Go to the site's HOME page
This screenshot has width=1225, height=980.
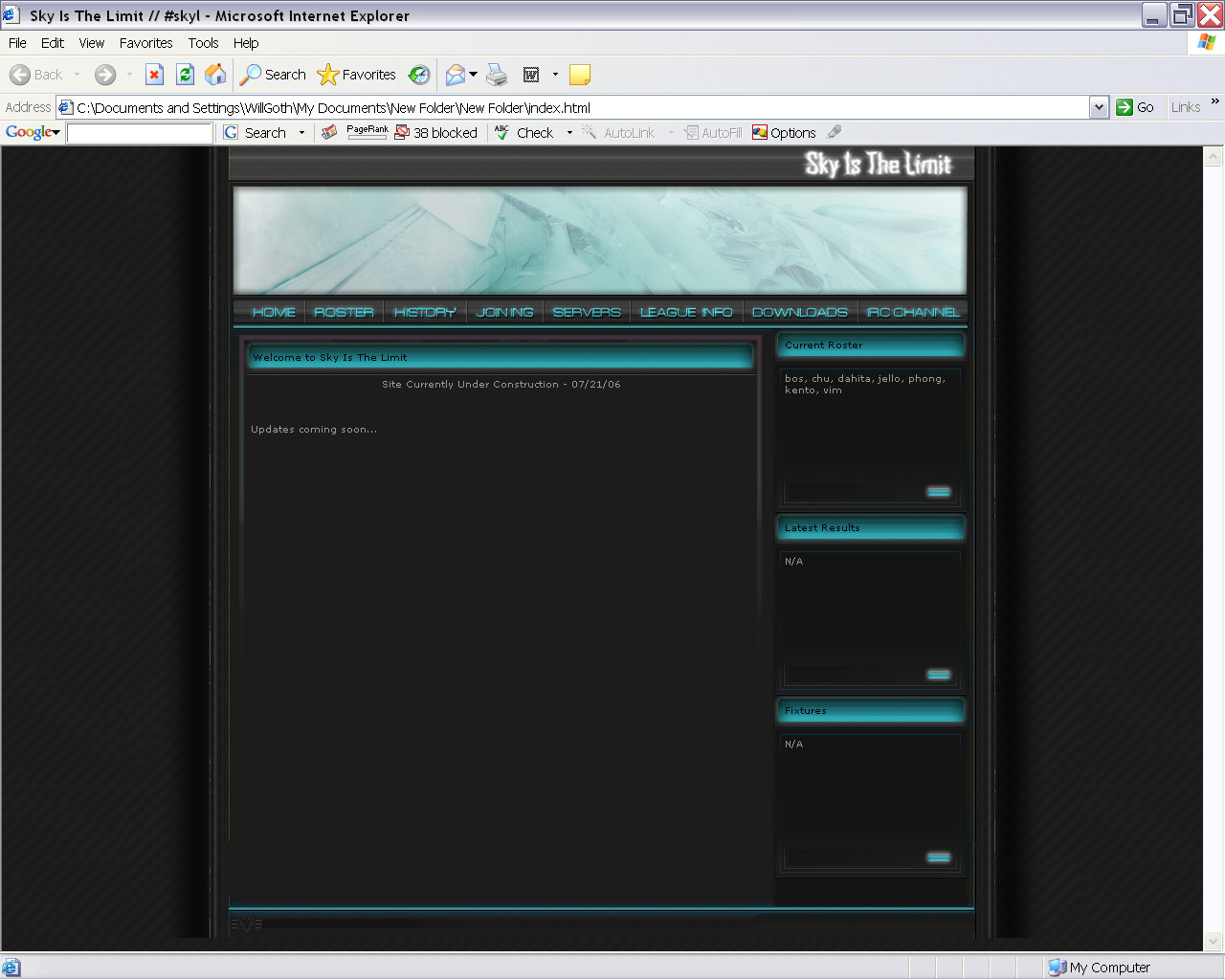tap(274, 313)
